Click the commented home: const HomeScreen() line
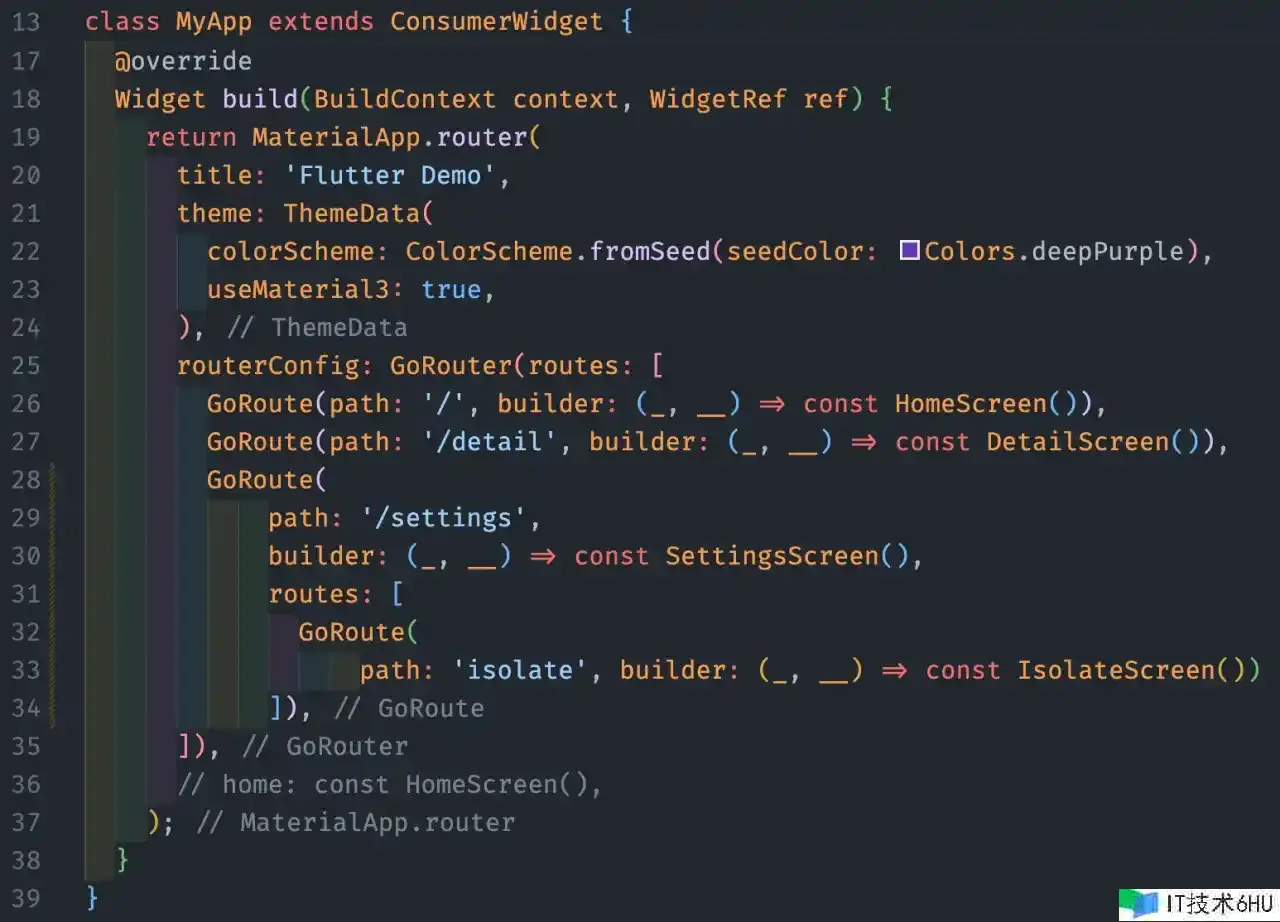 [x=390, y=785]
